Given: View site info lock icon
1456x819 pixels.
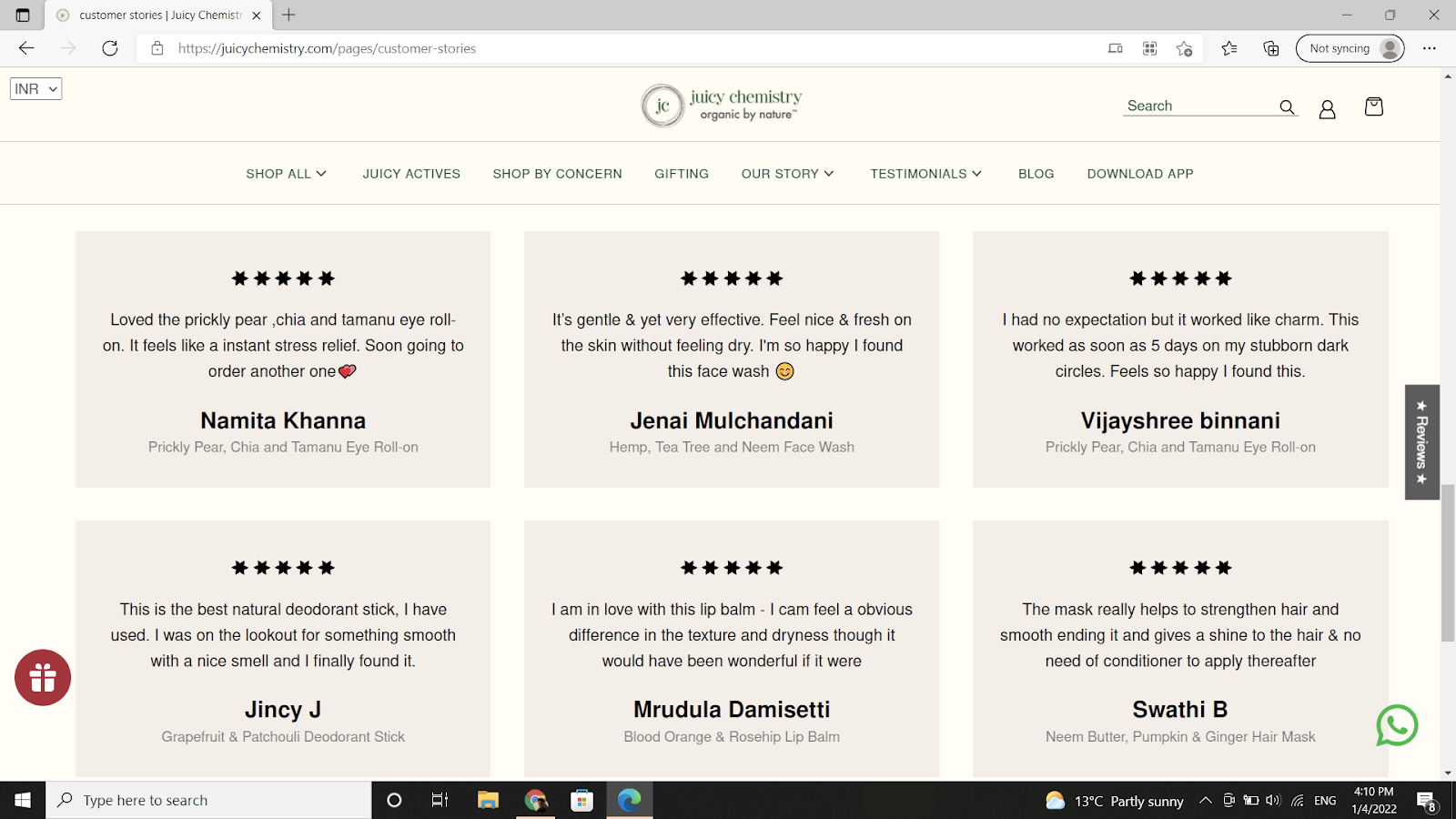Looking at the screenshot, I should click(x=157, y=48).
